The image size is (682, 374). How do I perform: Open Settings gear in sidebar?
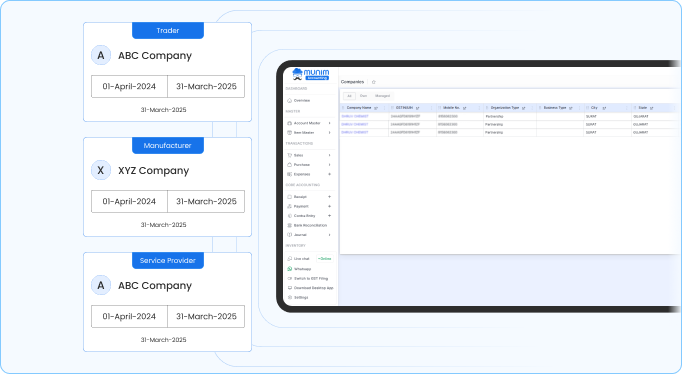(x=289, y=297)
